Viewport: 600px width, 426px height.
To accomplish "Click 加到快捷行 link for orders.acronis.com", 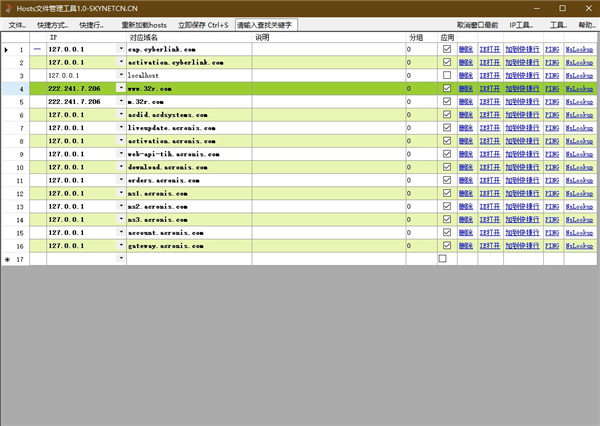I will 523,180.
